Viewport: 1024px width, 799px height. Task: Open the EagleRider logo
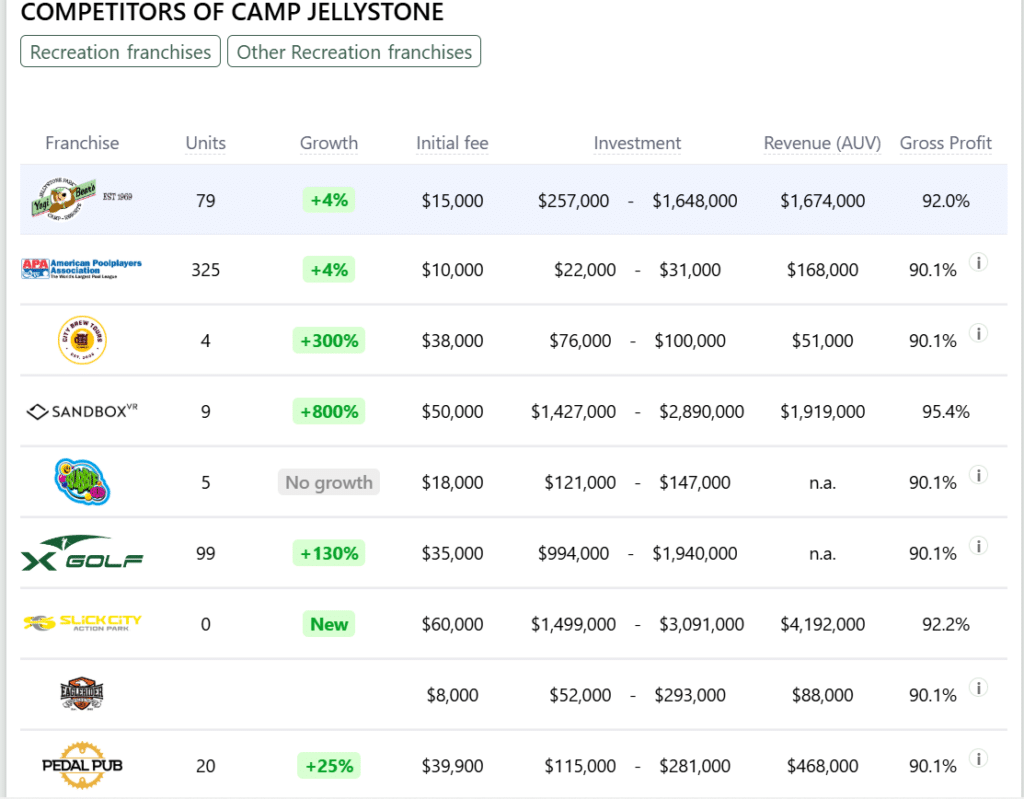tap(82, 694)
